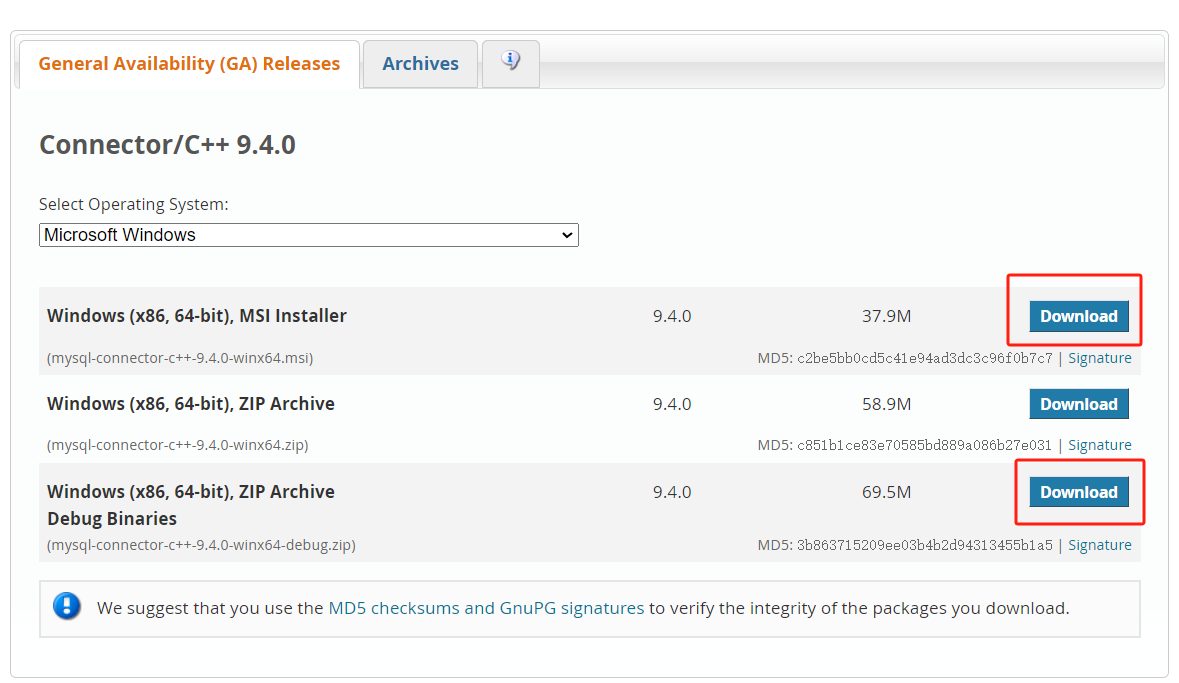Click the Connector/C++ 9.4.0 heading
This screenshot has width=1179, height=683.
coord(168,144)
